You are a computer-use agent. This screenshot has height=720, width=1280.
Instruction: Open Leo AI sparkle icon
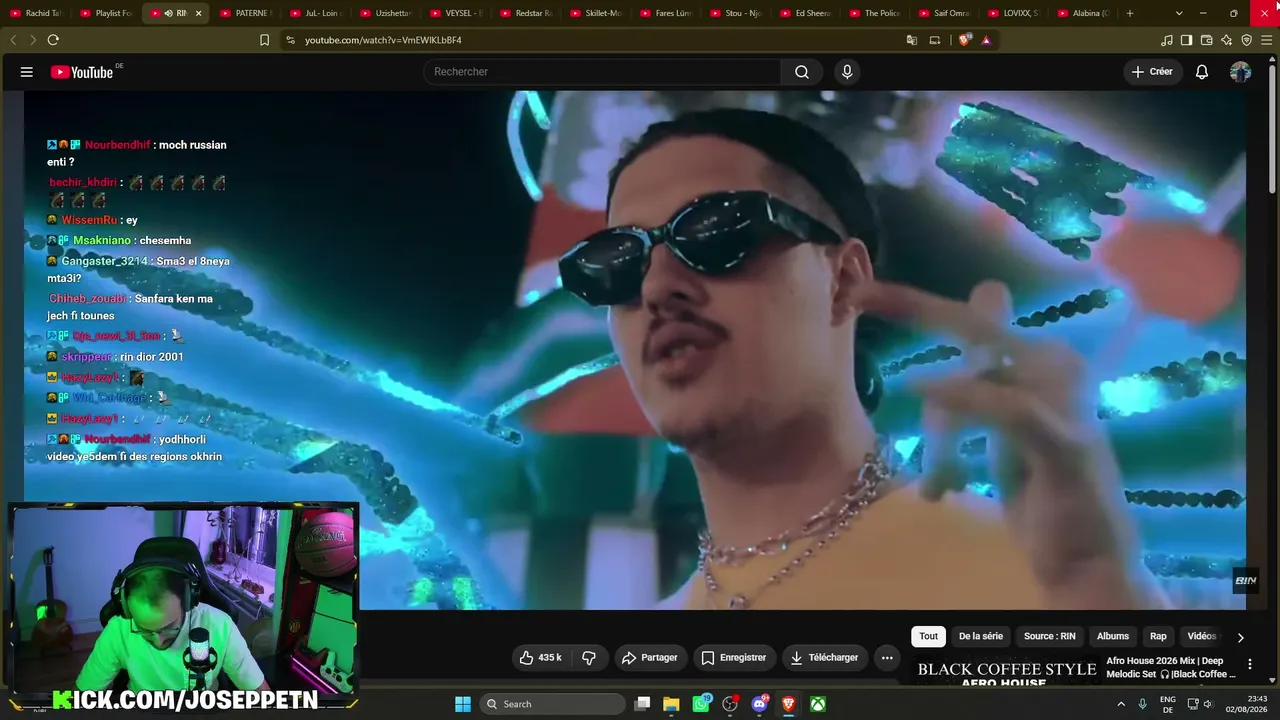point(1226,40)
